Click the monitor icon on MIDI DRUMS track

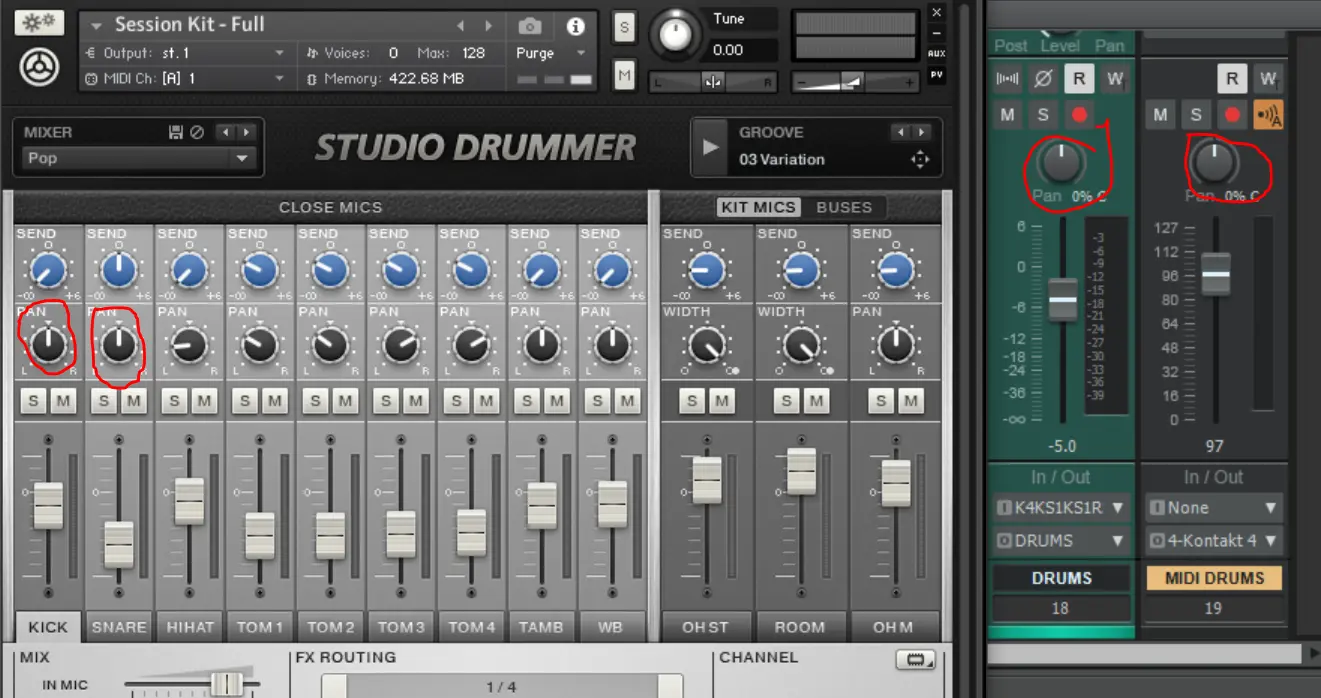[1269, 115]
